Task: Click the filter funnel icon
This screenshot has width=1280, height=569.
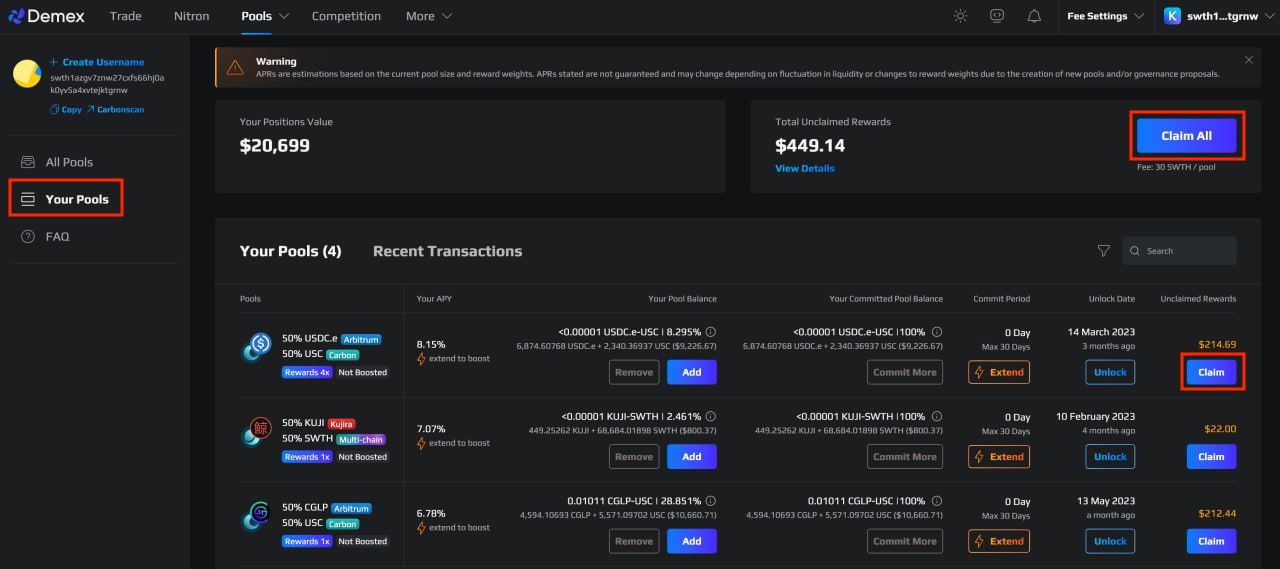Action: click(x=1104, y=251)
